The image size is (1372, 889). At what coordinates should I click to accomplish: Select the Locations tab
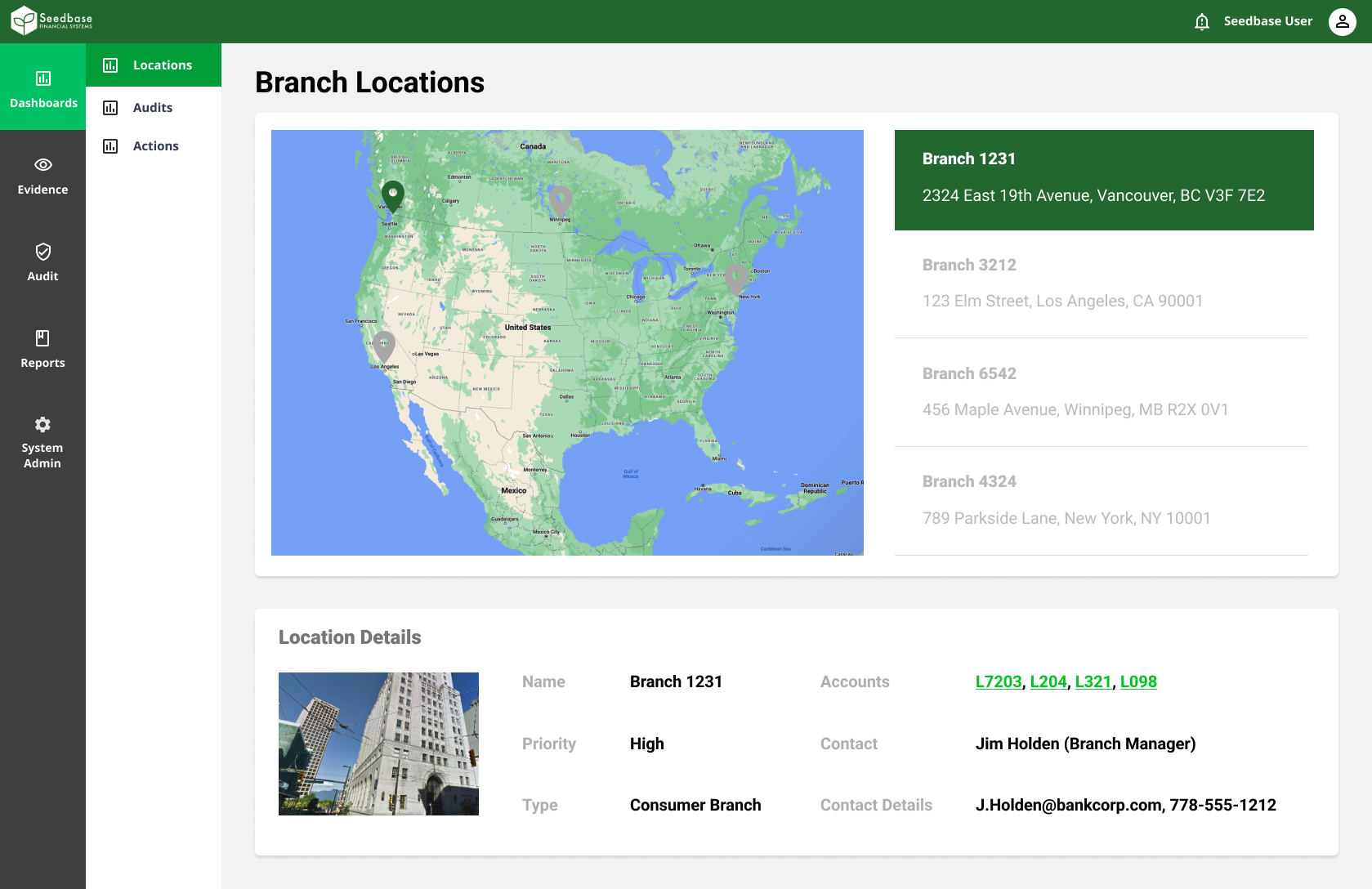[x=163, y=65]
